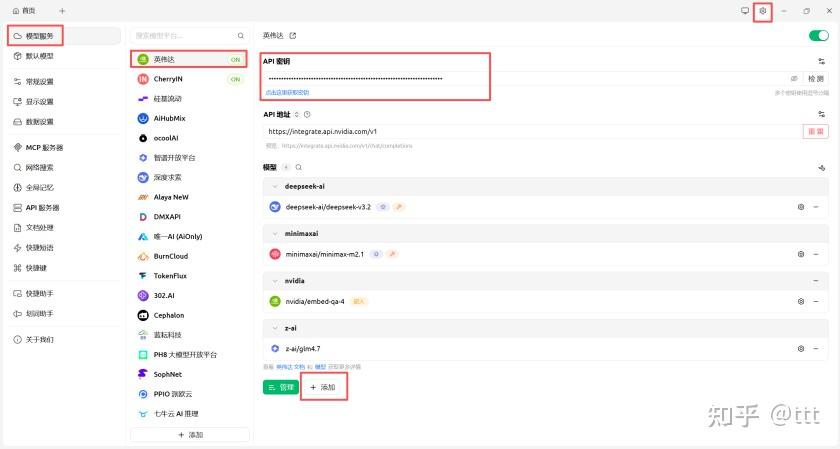The image size is (840, 449).
Task: Click the search icon next to 模型 heading
Action: (298, 167)
